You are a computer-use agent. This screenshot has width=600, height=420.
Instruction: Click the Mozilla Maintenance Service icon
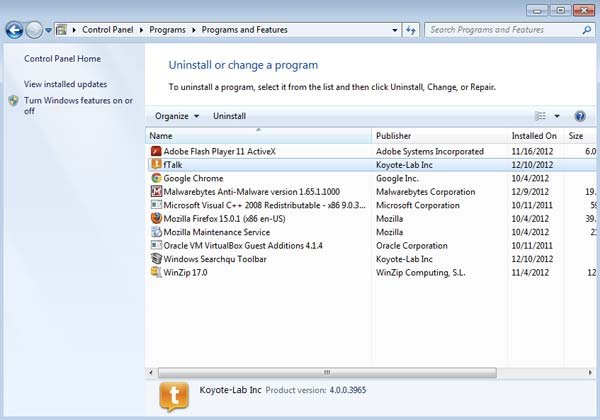coord(156,232)
